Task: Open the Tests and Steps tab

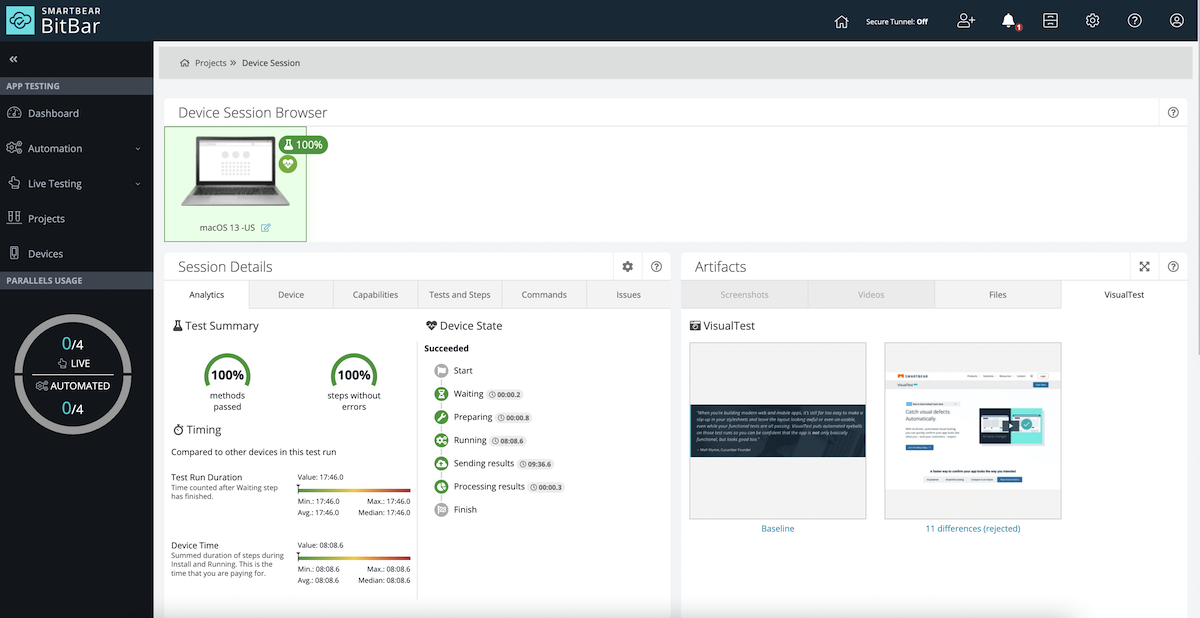Action: pyautogui.click(x=459, y=295)
